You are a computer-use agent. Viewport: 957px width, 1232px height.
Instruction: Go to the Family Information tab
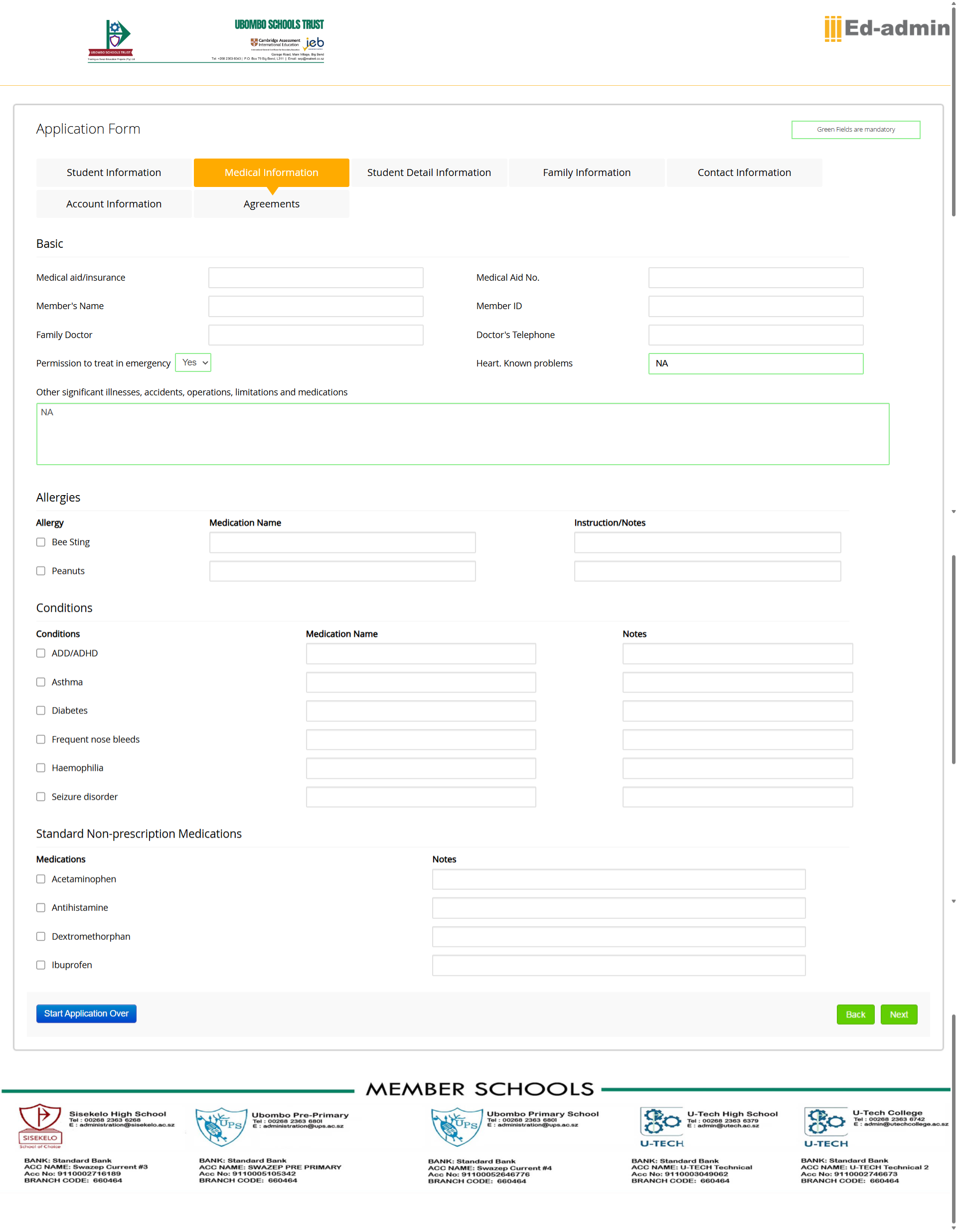(587, 173)
